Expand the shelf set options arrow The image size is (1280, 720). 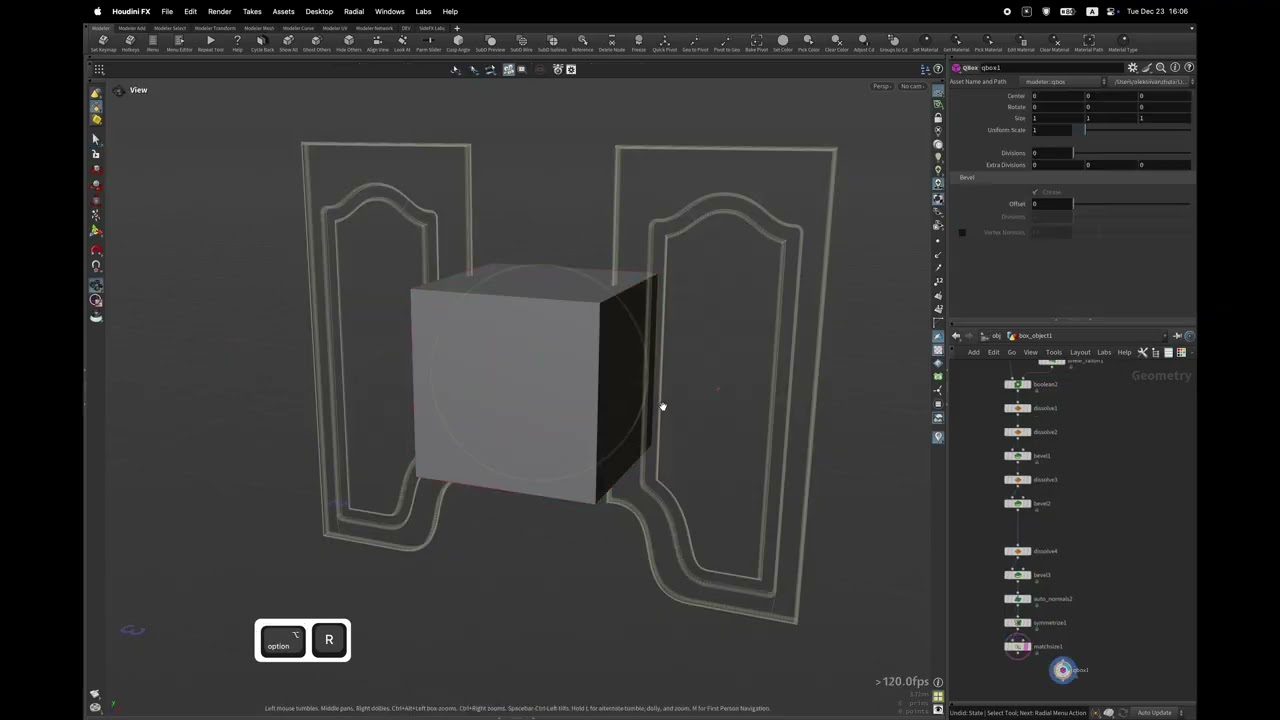pos(1191,28)
